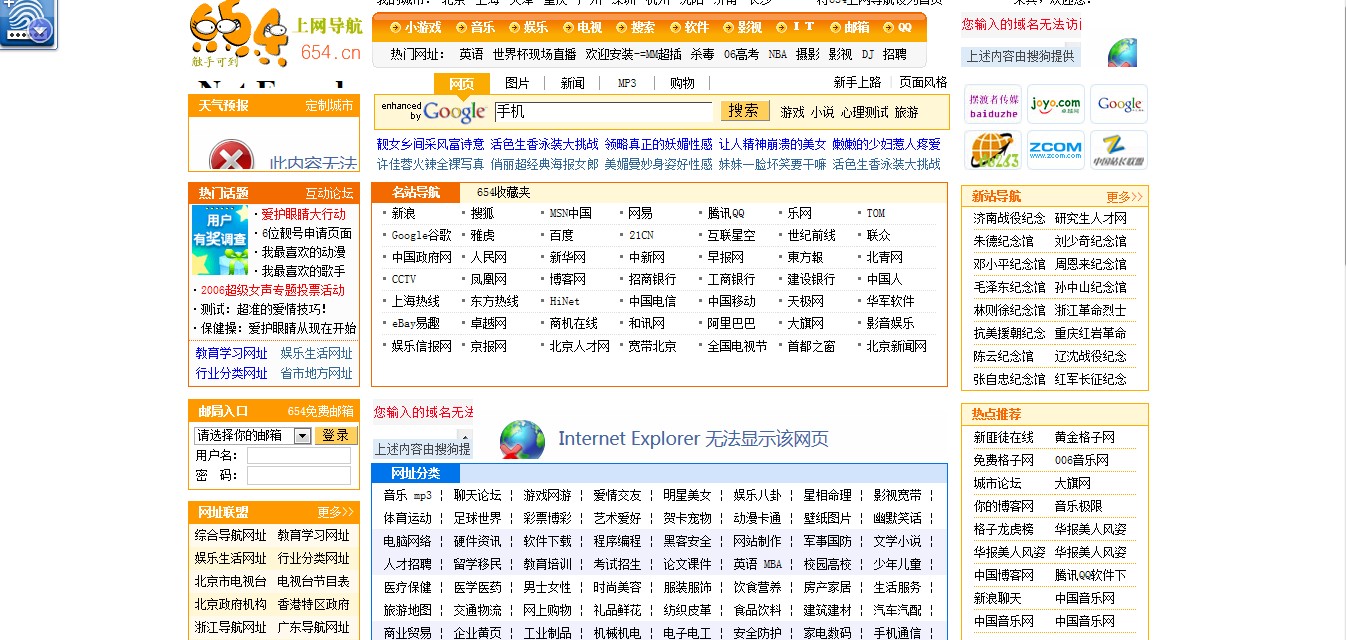
Task: Open the 足球世界 category link
Action: (478, 518)
